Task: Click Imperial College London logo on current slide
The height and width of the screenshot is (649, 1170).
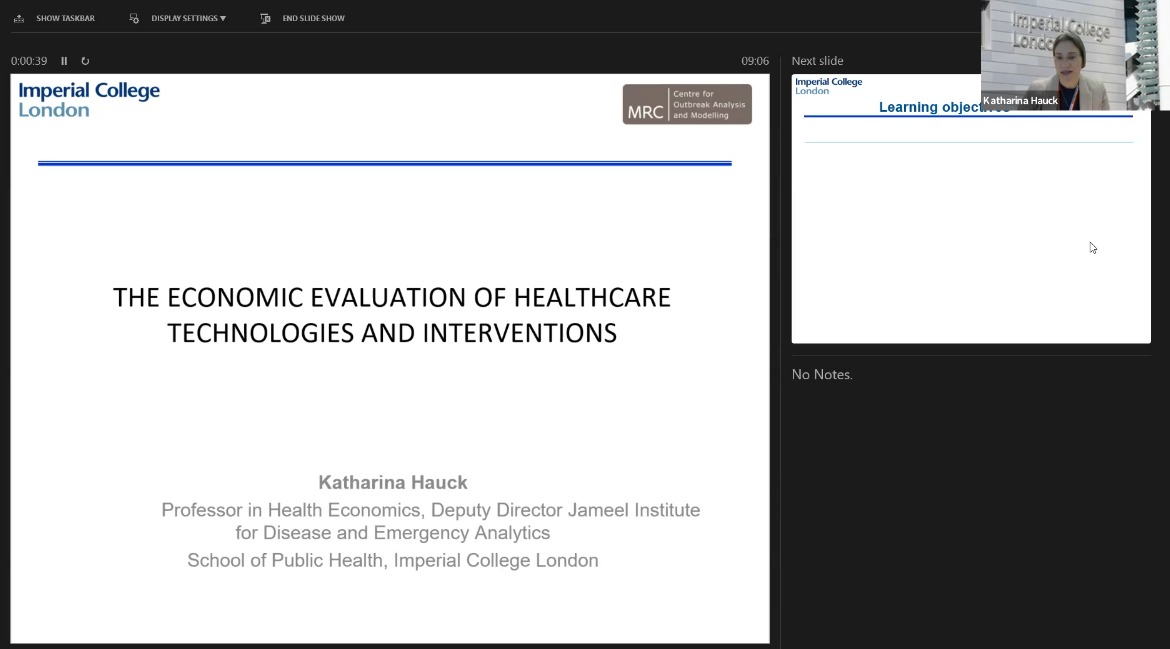Action: coord(89,100)
